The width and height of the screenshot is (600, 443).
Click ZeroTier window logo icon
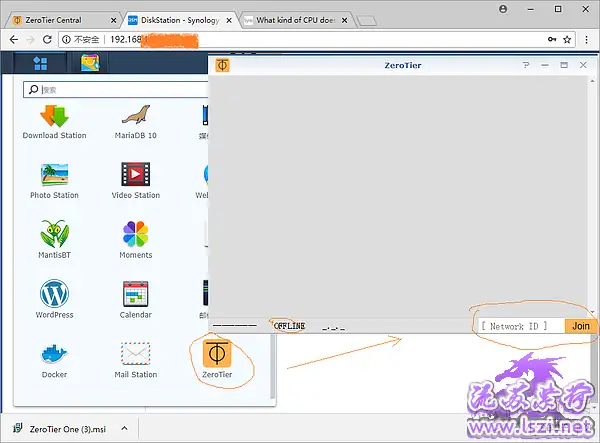tap(222, 65)
